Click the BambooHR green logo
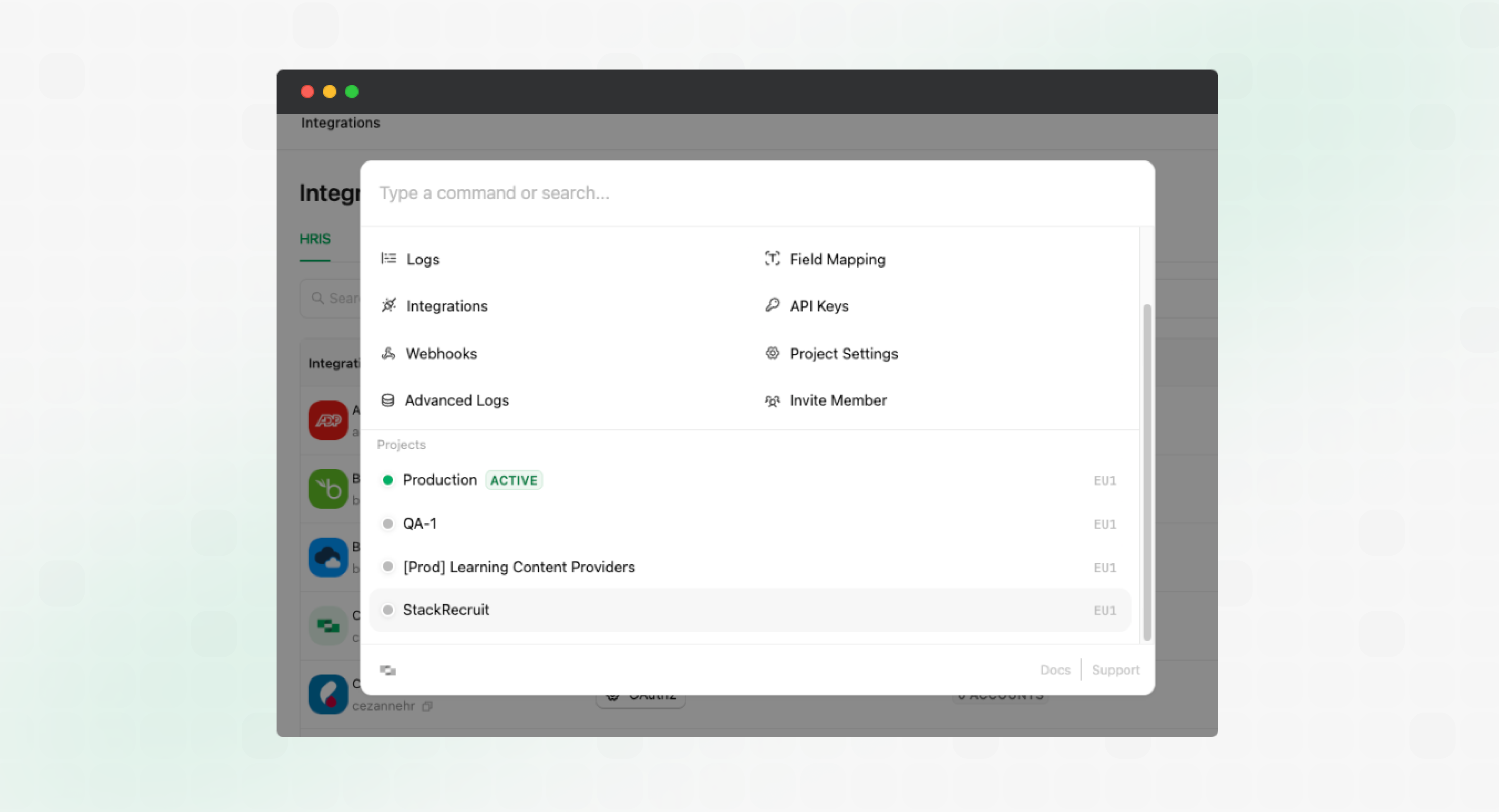 (328, 489)
